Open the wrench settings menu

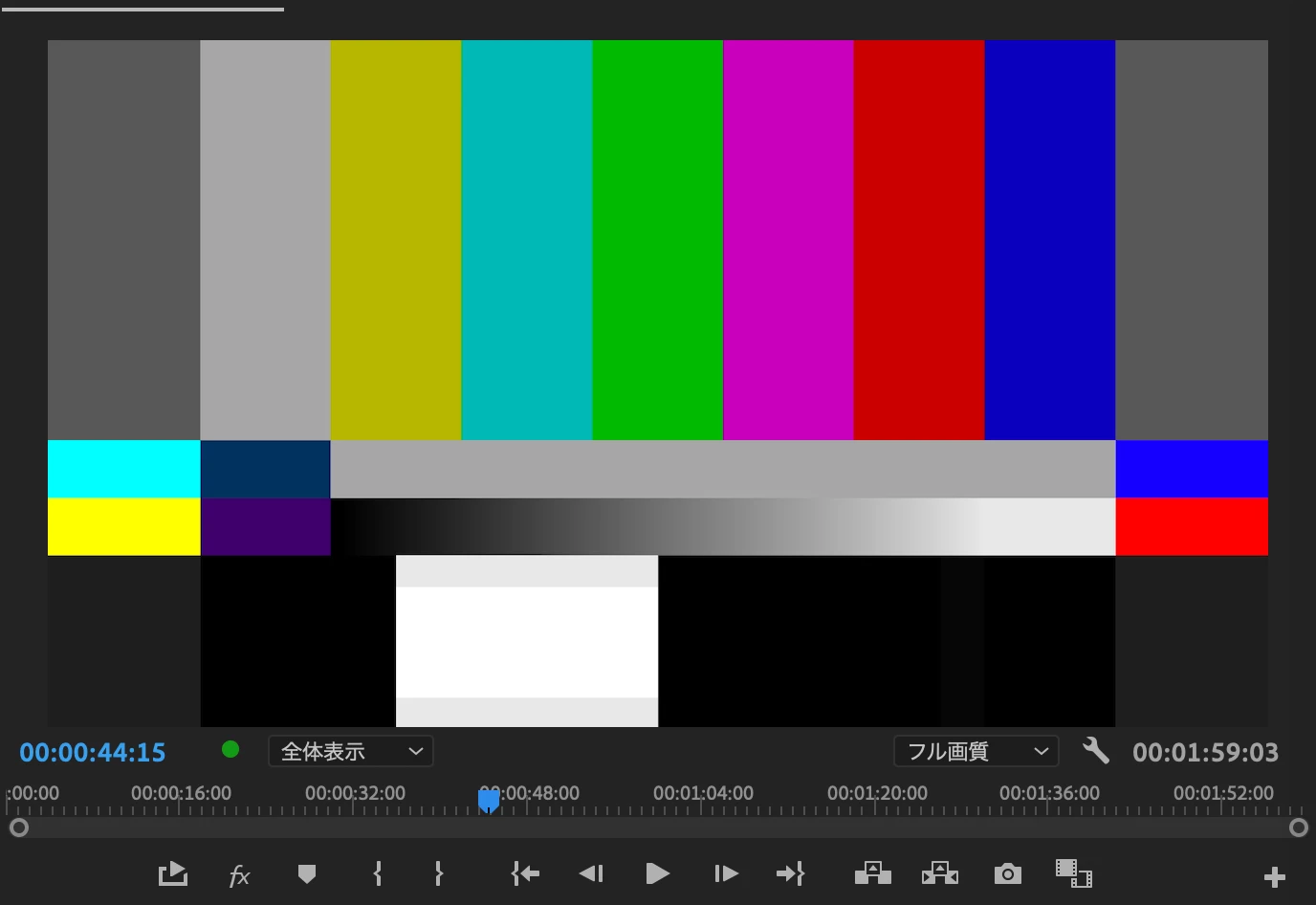[1096, 751]
